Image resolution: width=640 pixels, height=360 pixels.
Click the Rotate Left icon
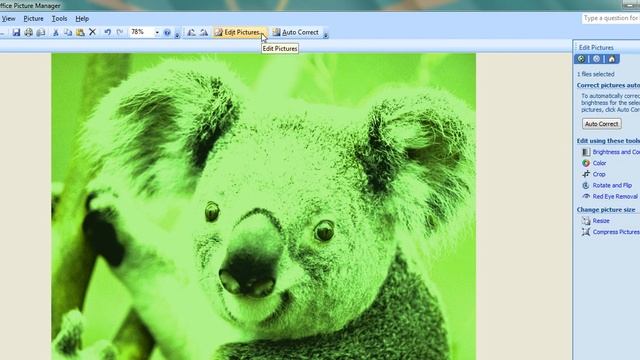191,32
